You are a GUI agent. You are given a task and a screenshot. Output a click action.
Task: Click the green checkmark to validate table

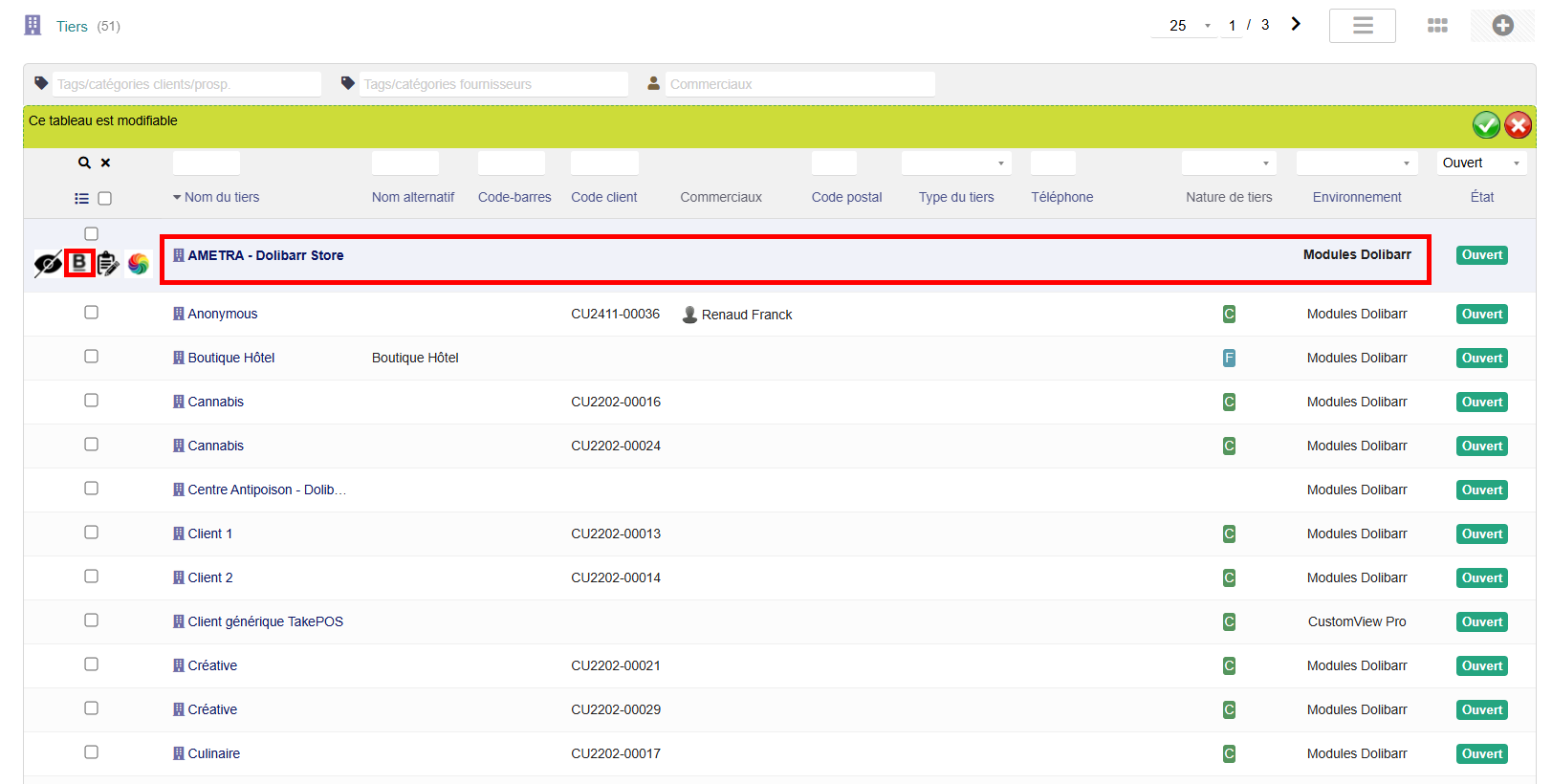pos(1486,125)
